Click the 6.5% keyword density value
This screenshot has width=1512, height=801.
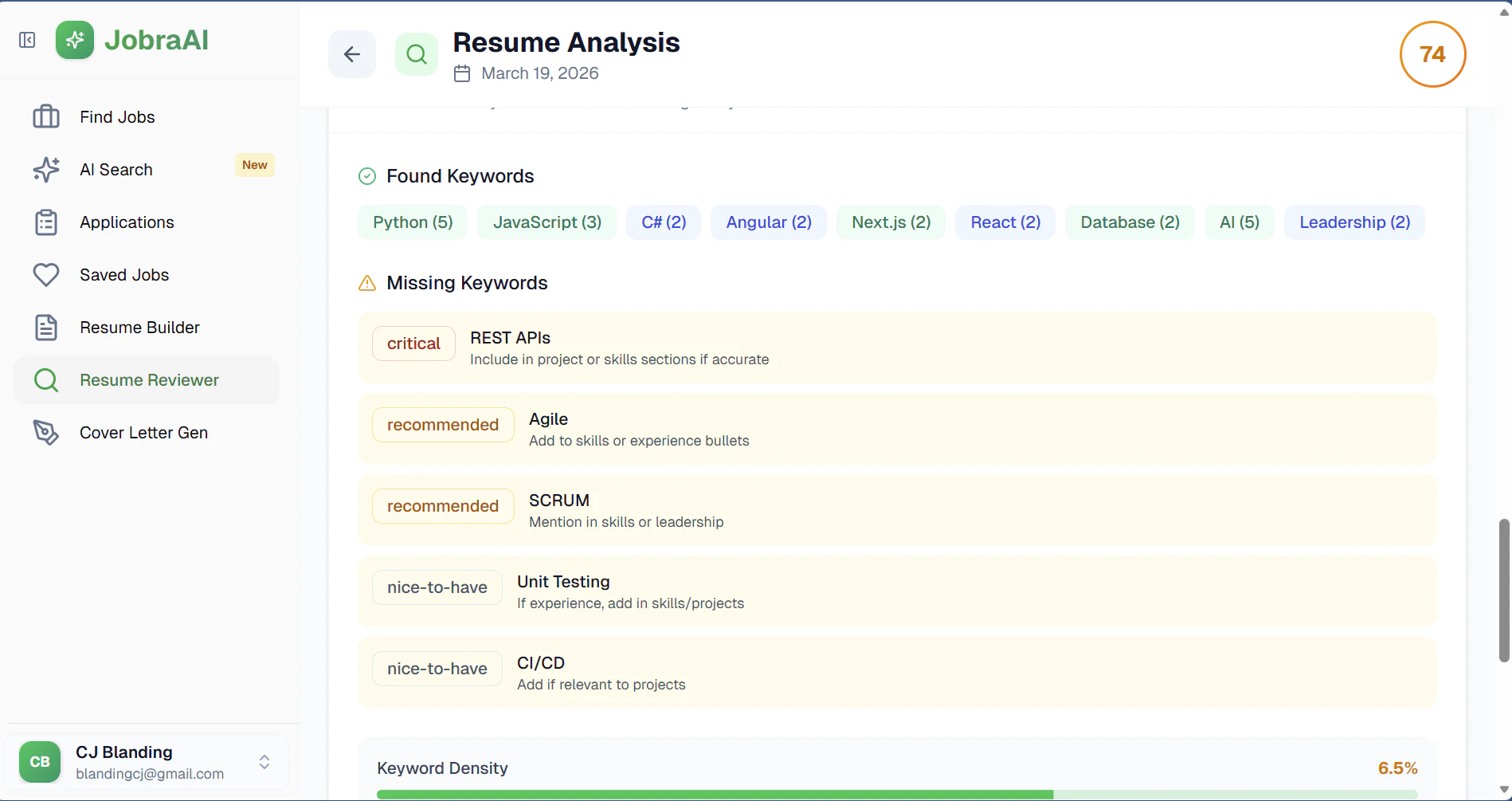point(1397,768)
